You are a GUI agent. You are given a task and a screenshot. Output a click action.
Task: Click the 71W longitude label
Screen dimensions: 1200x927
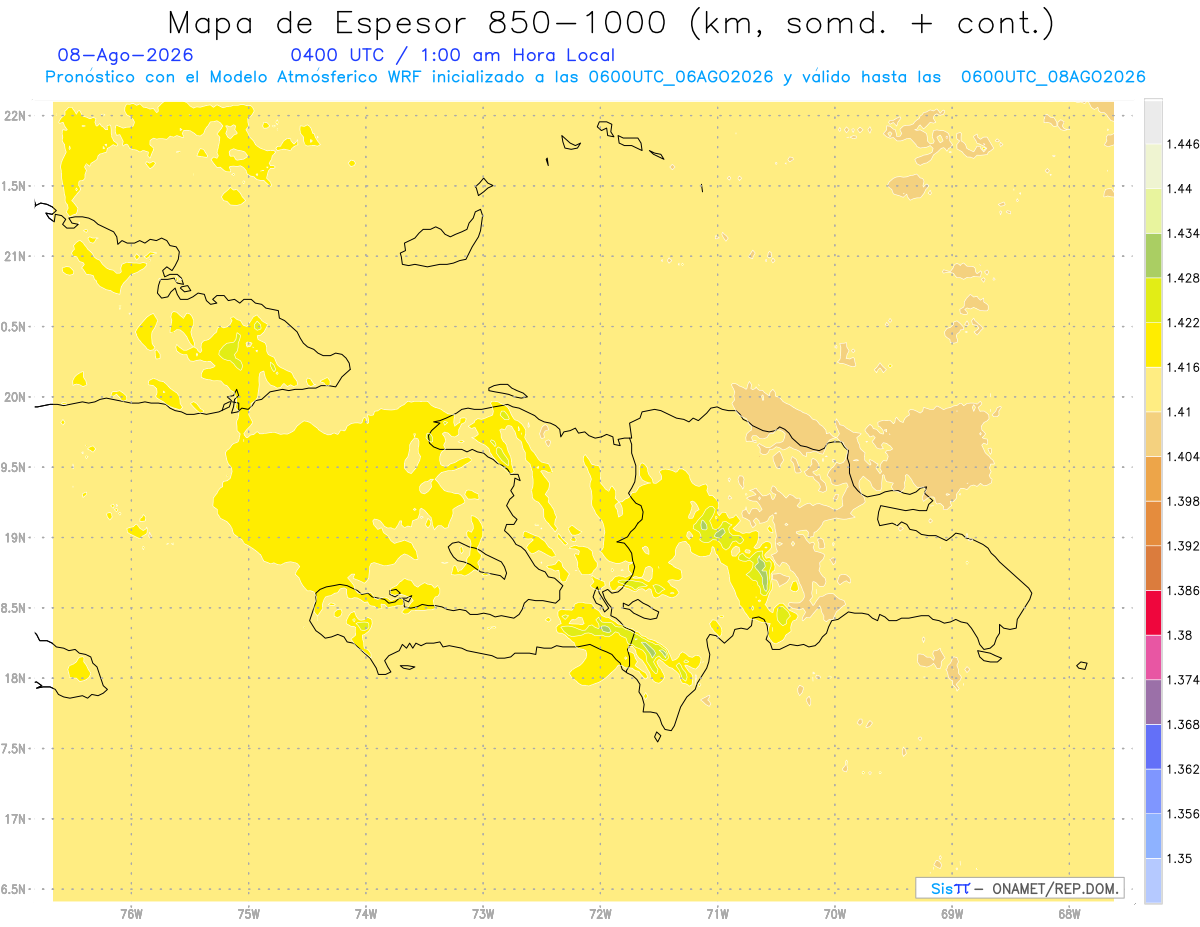coord(717,914)
